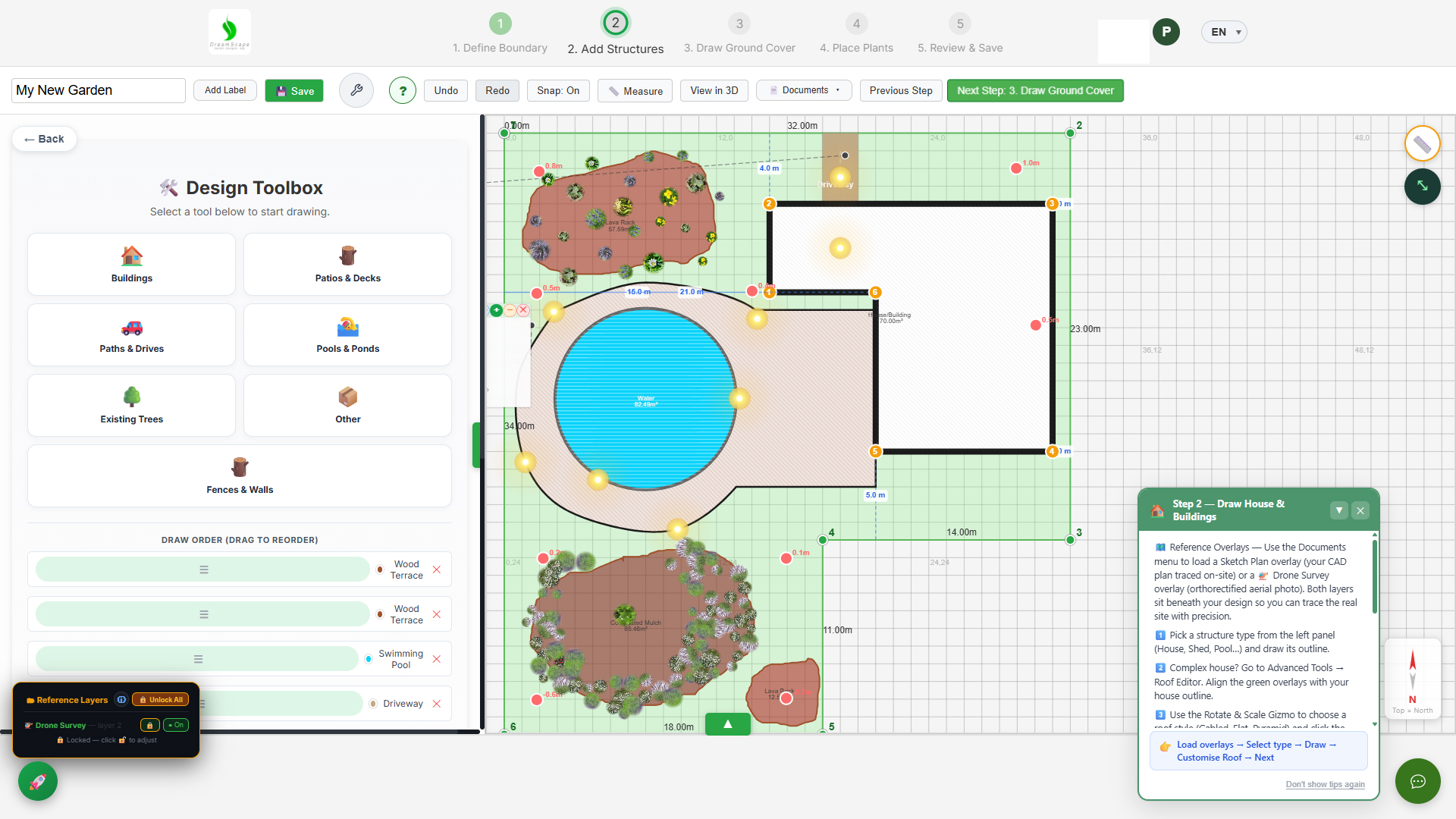Click the minus canvas zoom control
Viewport: 1456px width, 819px height.
point(510,310)
